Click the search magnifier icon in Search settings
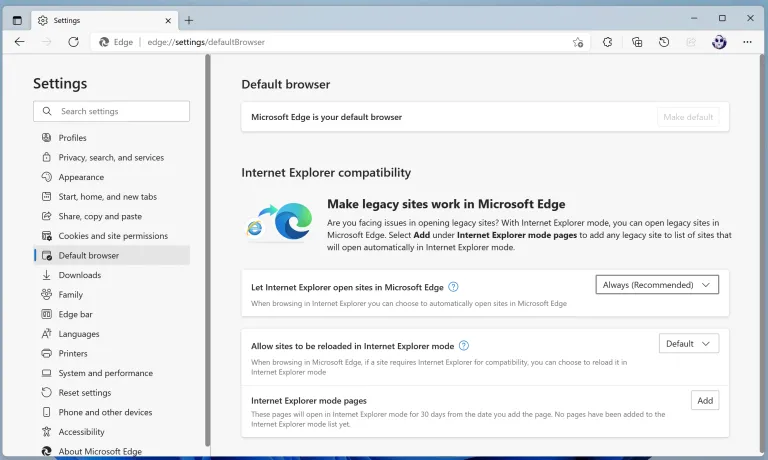This screenshot has height=460, width=768. click(x=47, y=111)
